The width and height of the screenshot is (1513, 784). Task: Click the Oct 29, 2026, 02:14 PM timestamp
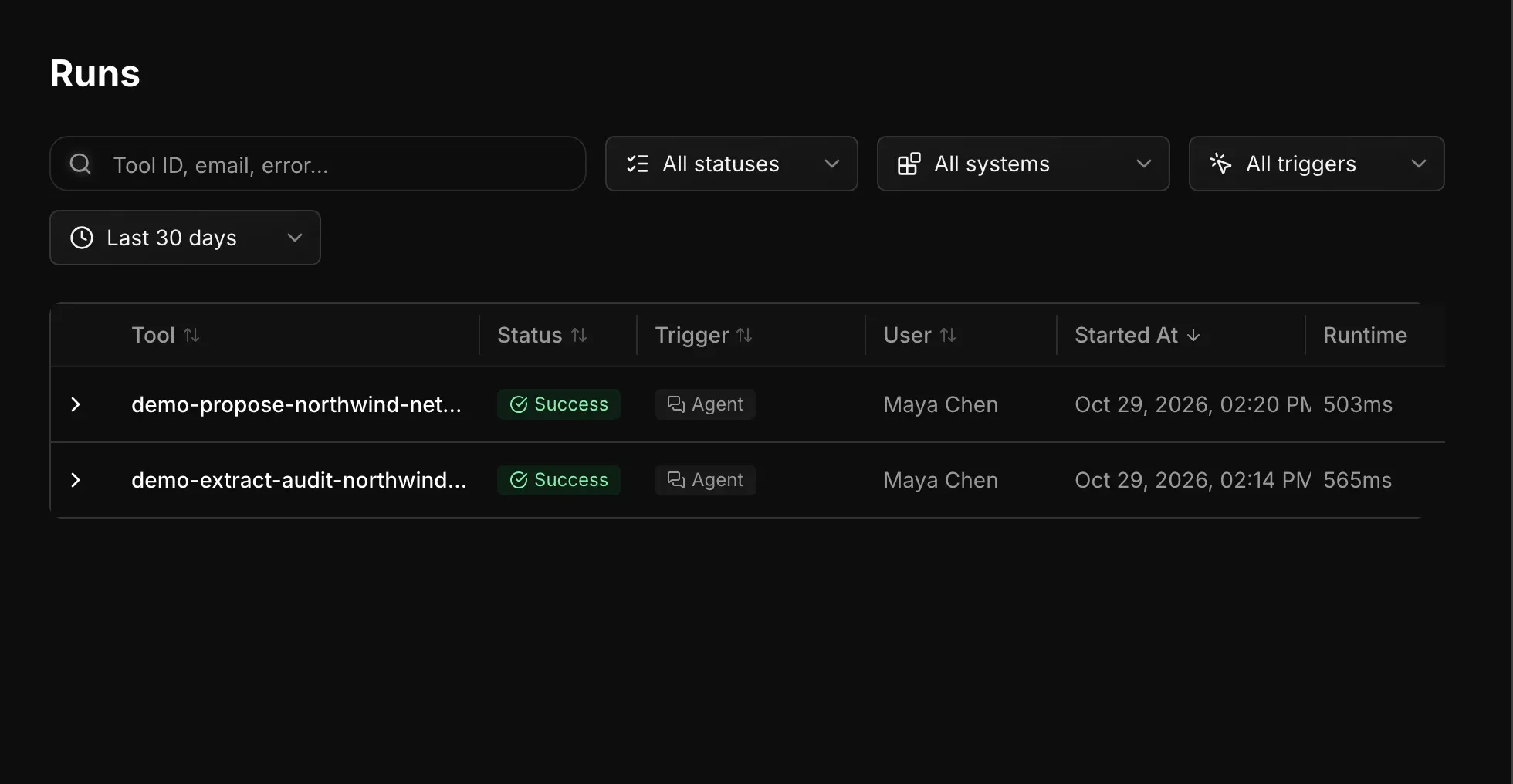[1193, 480]
